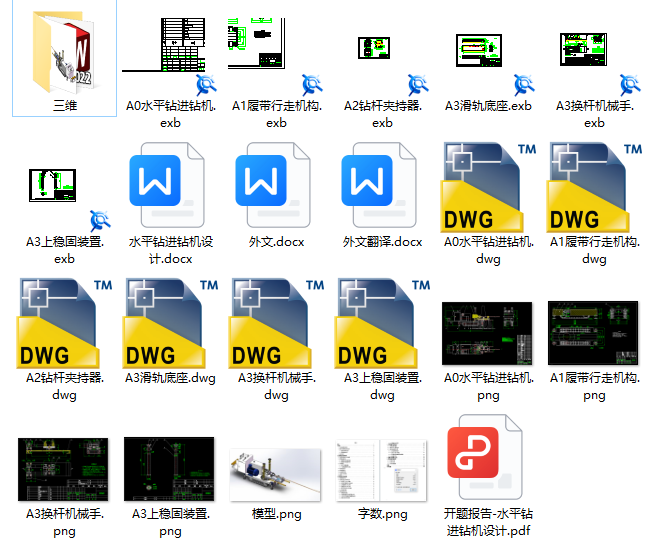Click the A1履带行走机构.dwg file name text
The width and height of the screenshot is (651, 547).
click(595, 250)
